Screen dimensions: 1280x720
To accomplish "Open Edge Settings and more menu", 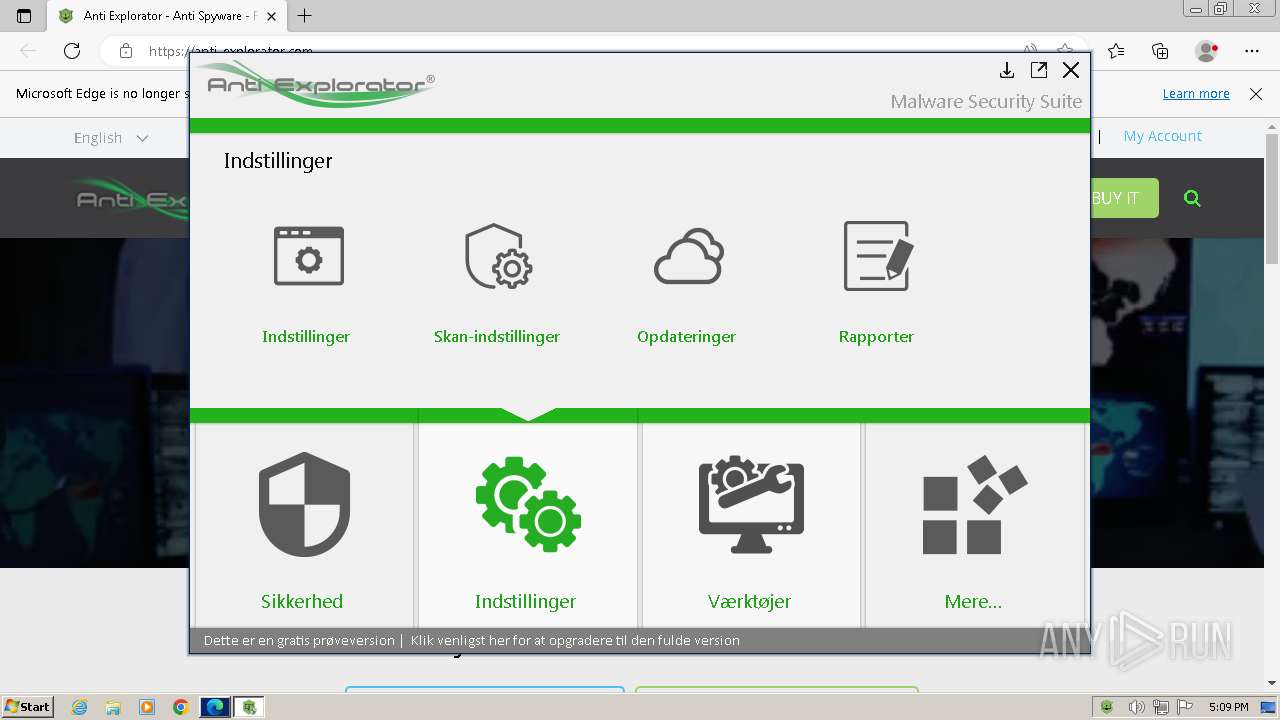I will click(x=1252, y=51).
